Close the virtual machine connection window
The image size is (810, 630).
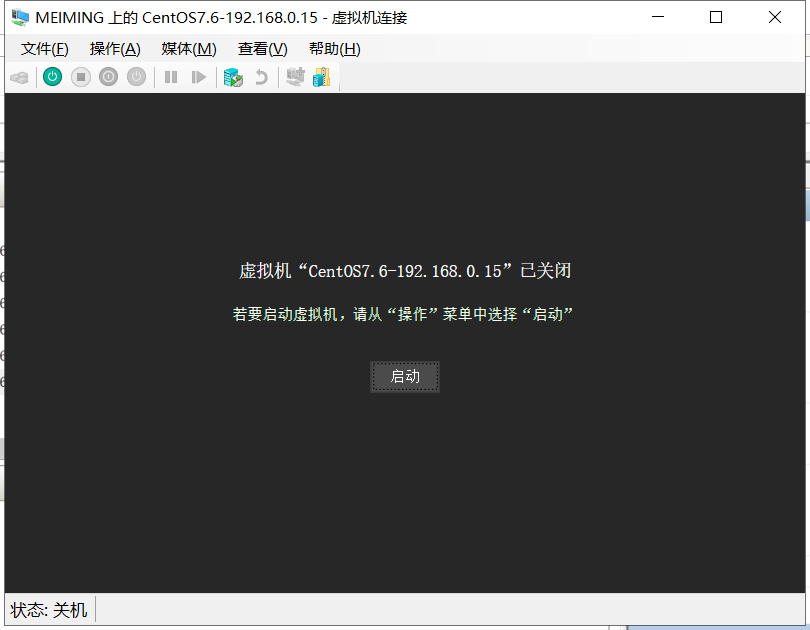pos(774,17)
